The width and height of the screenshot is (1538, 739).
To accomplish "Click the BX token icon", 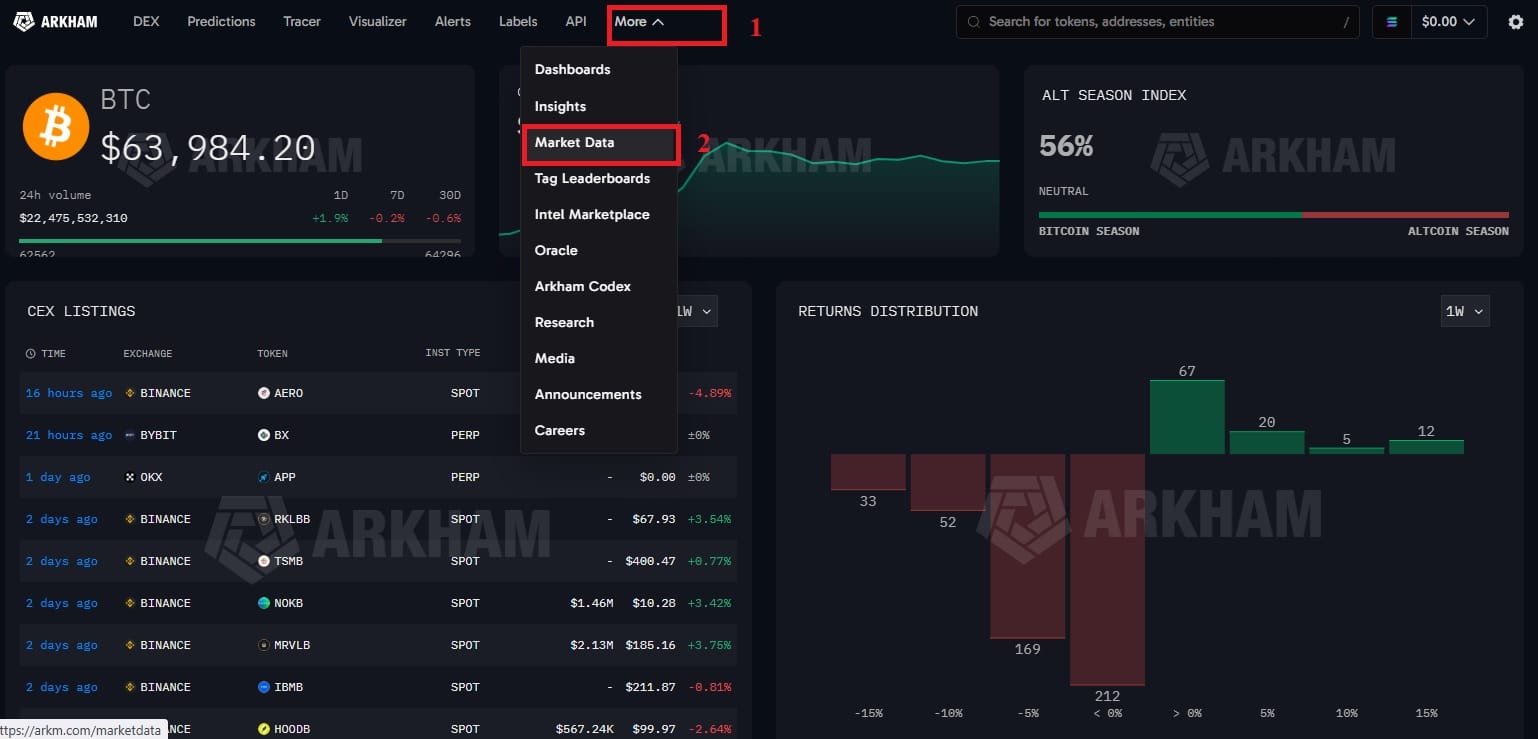I will point(264,435).
